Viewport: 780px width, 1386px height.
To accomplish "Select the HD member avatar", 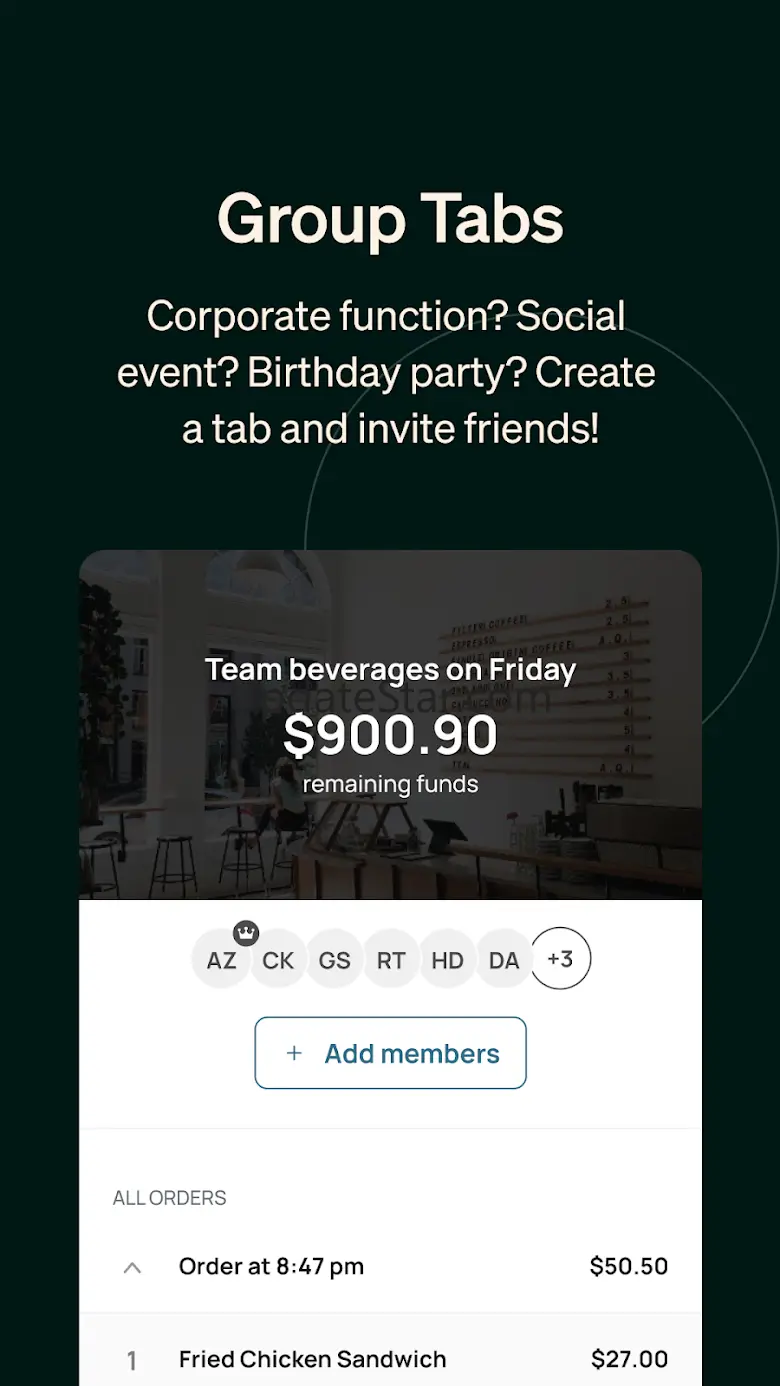I will click(447, 961).
